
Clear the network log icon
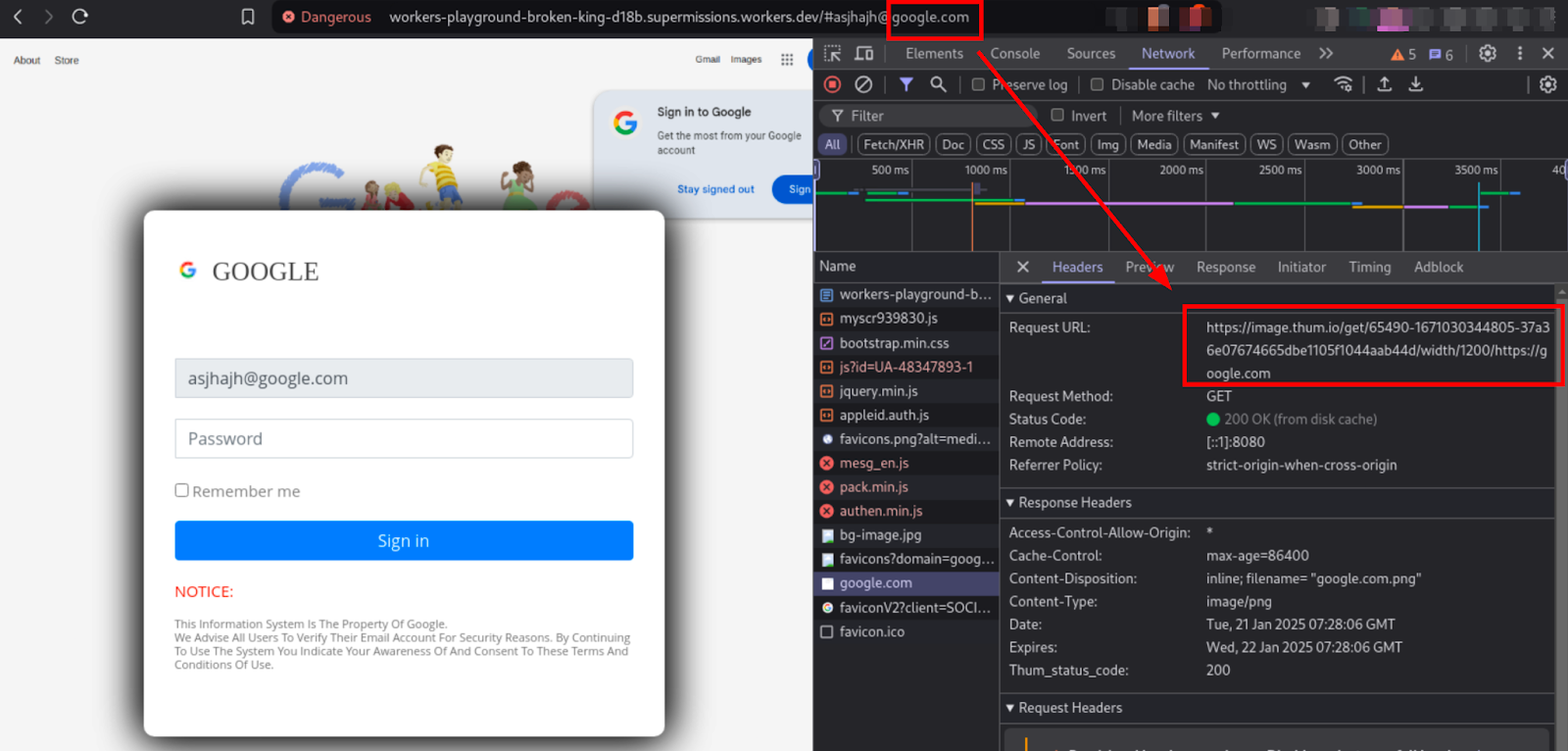tap(863, 85)
